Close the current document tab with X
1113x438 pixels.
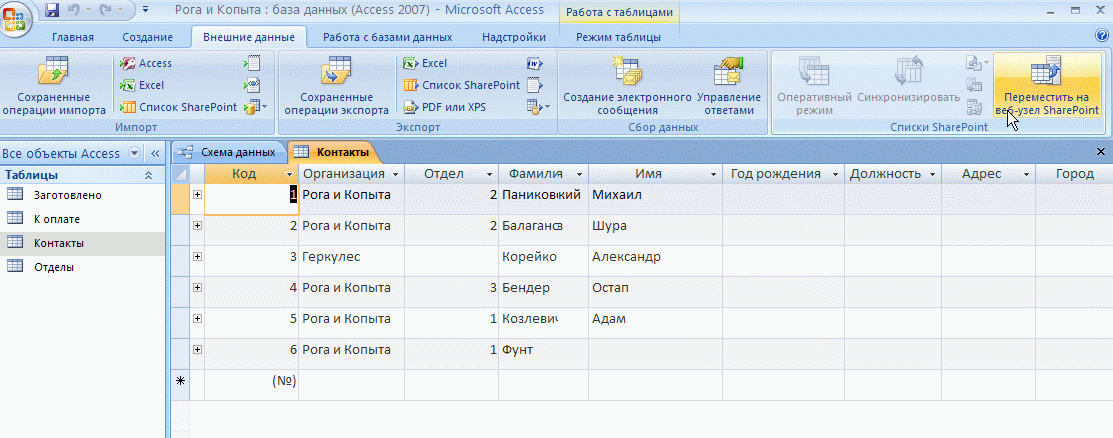1101,151
